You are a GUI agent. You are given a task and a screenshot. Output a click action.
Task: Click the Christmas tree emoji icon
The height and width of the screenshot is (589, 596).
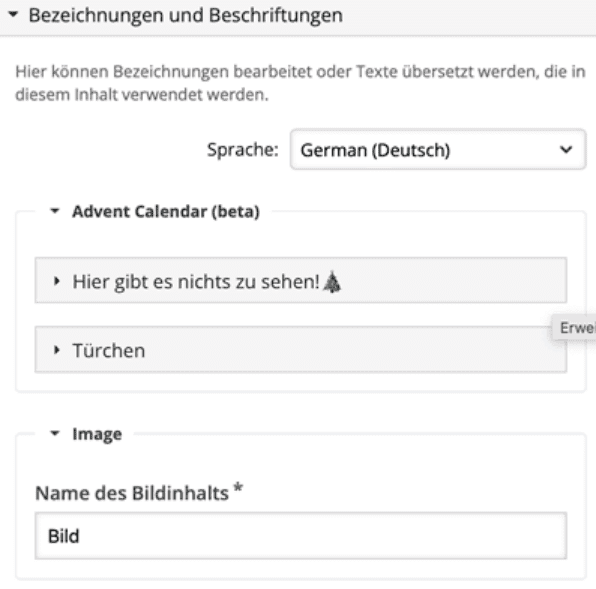(332, 282)
